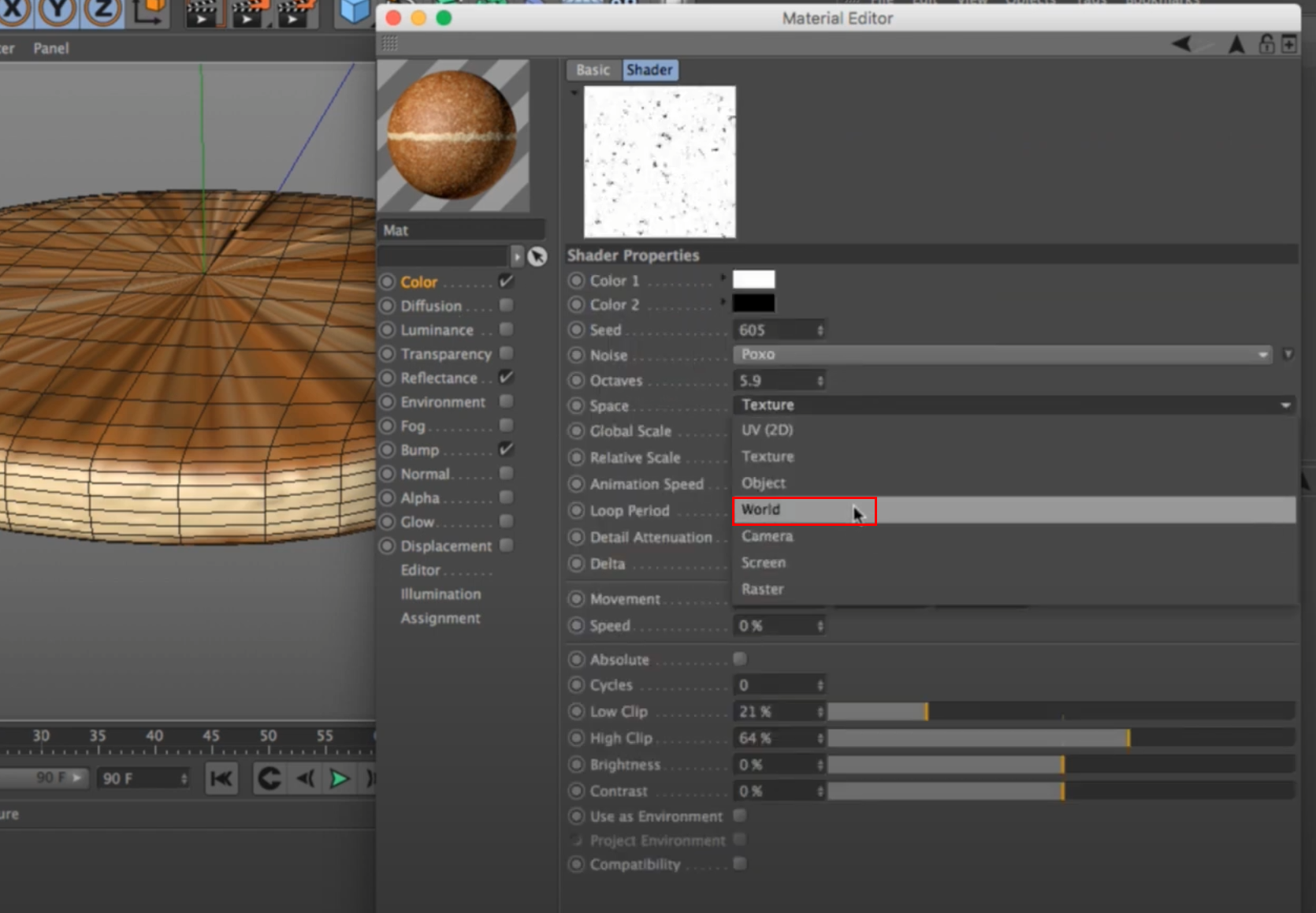This screenshot has height=913, width=1316.
Task: Click the Octaves animation dot
Action: [577, 380]
